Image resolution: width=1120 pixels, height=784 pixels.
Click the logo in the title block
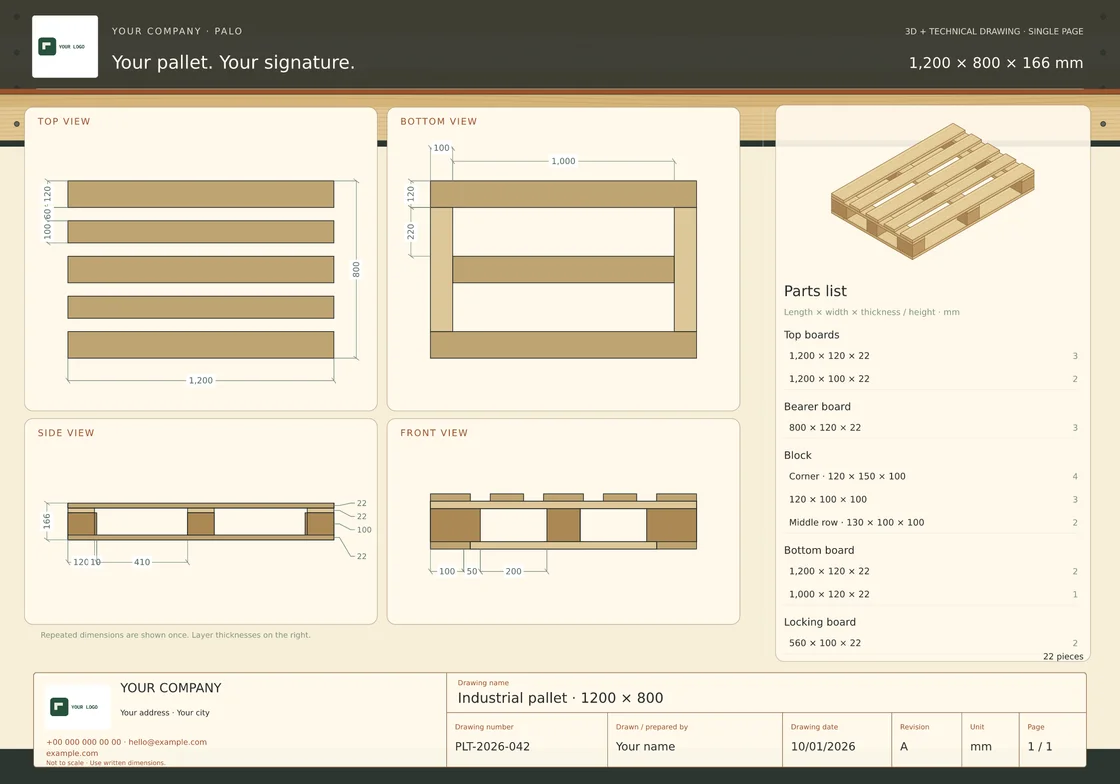tap(78, 707)
